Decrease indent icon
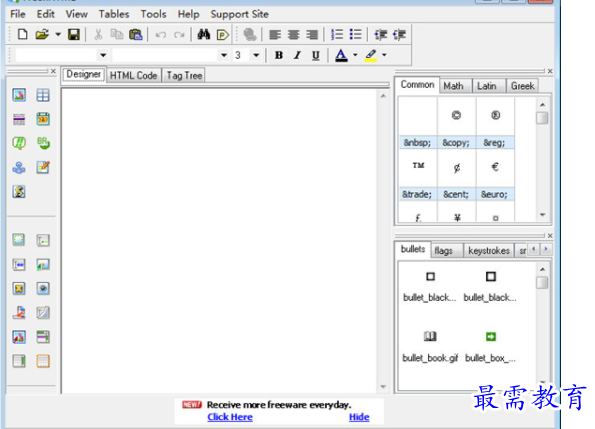This screenshot has height=429, width=595. [381, 35]
